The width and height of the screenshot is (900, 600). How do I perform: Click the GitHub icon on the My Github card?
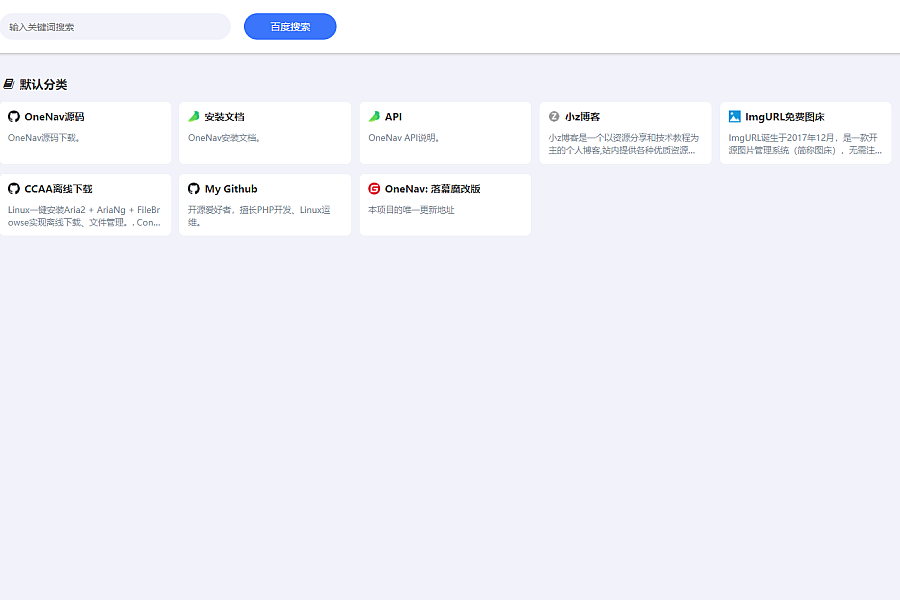point(194,188)
